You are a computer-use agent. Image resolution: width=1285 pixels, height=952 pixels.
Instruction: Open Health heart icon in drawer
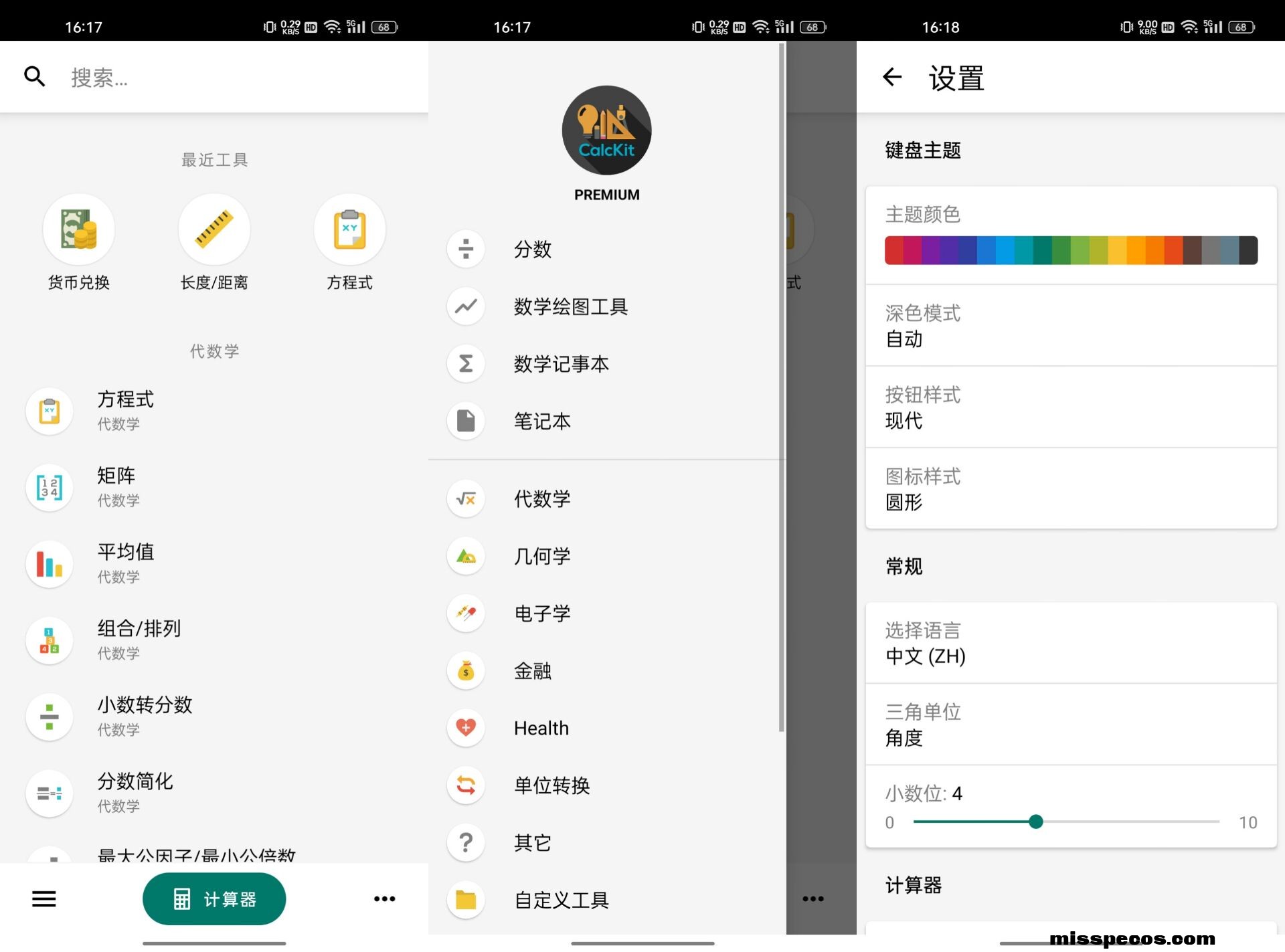coord(466,727)
